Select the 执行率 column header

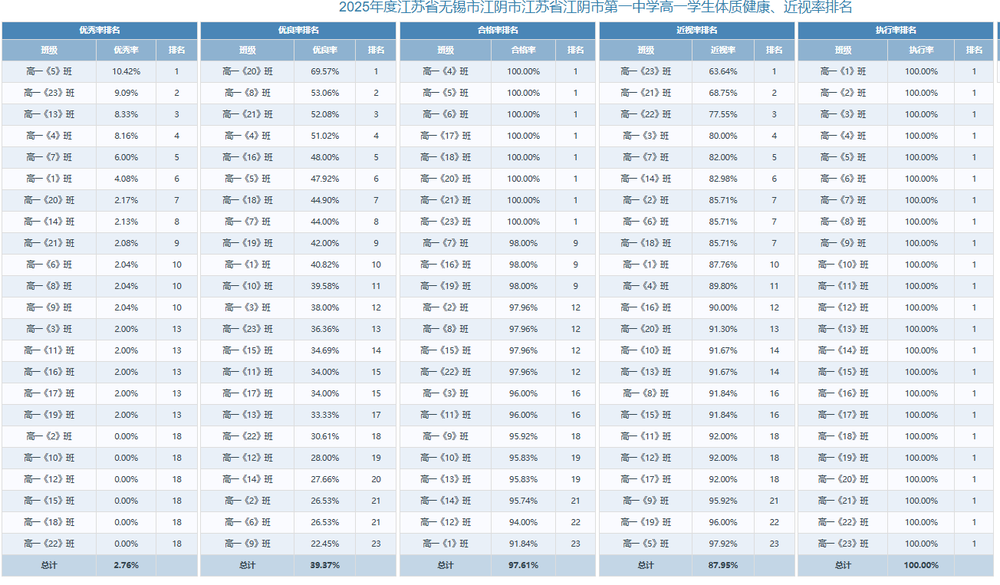[x=921, y=50]
